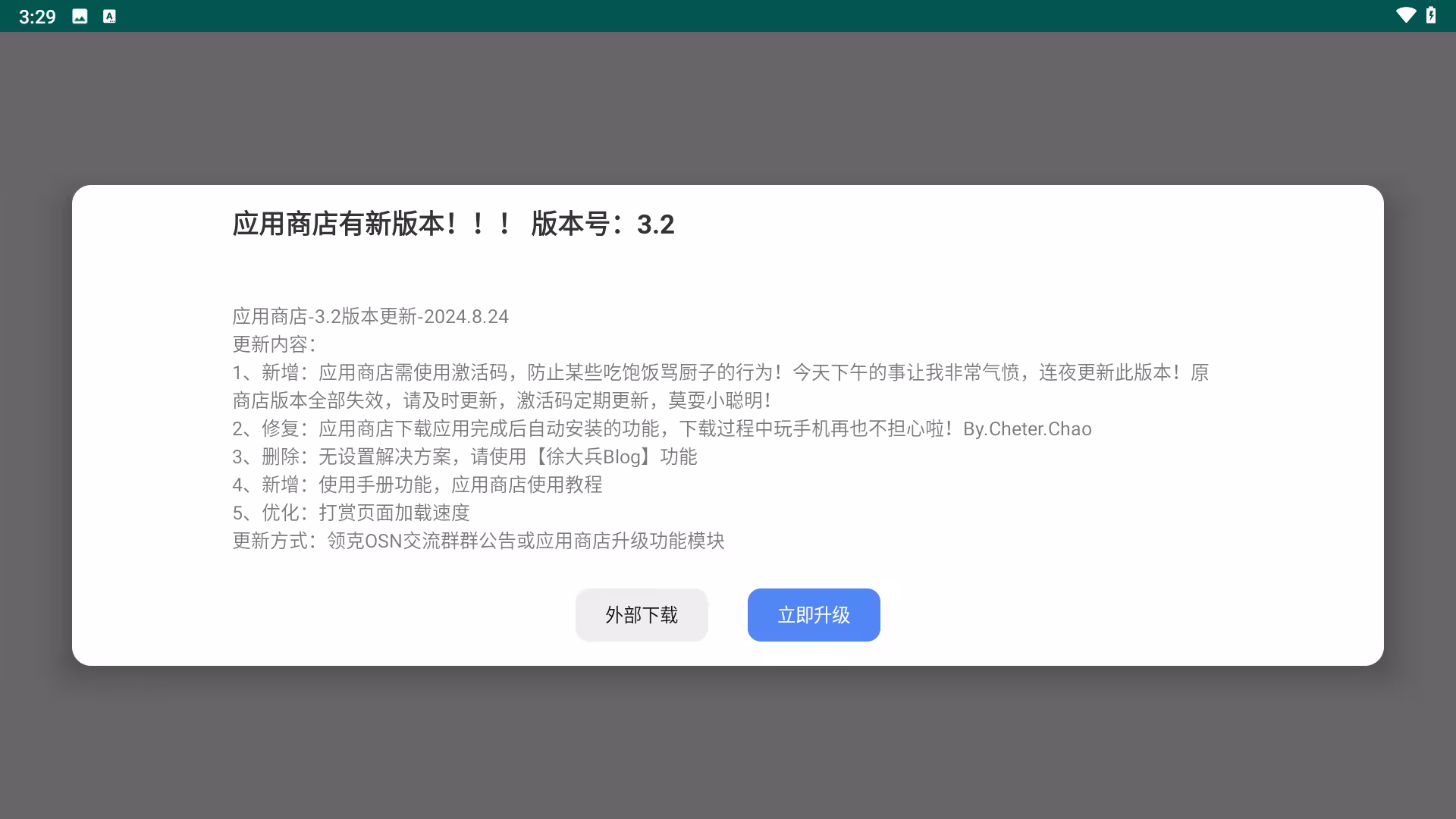Click changelog item 3 mentioning 徐大兵Blog

464,457
